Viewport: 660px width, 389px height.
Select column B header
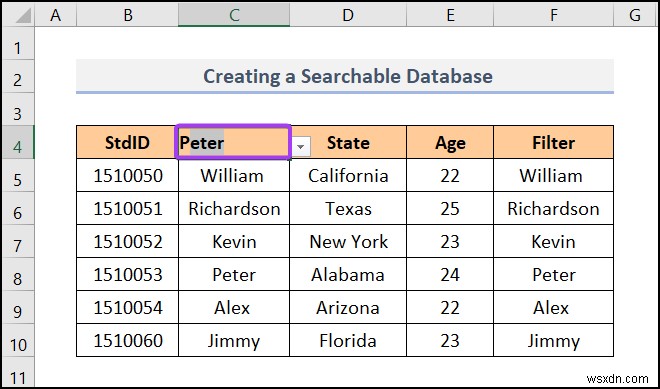127,16
